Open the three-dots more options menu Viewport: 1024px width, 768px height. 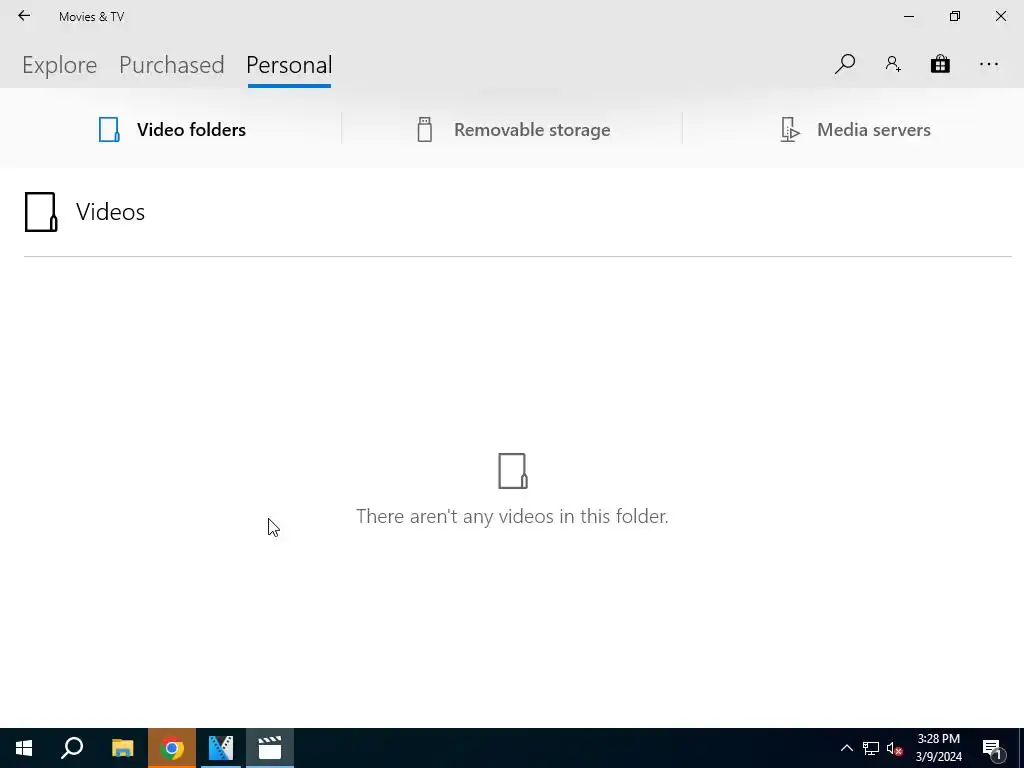coord(989,64)
